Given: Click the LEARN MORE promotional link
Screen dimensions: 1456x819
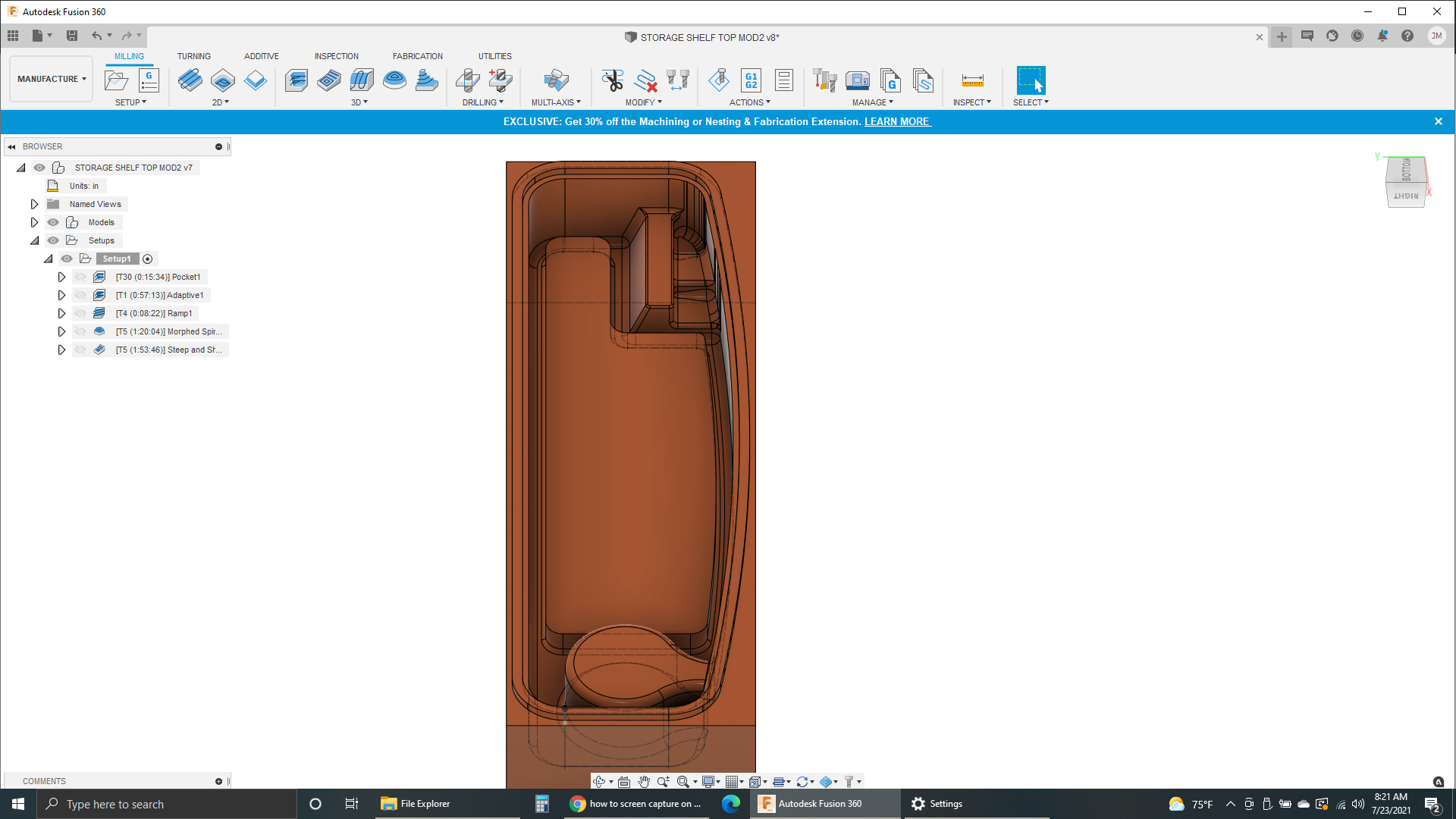Looking at the screenshot, I should click(896, 121).
